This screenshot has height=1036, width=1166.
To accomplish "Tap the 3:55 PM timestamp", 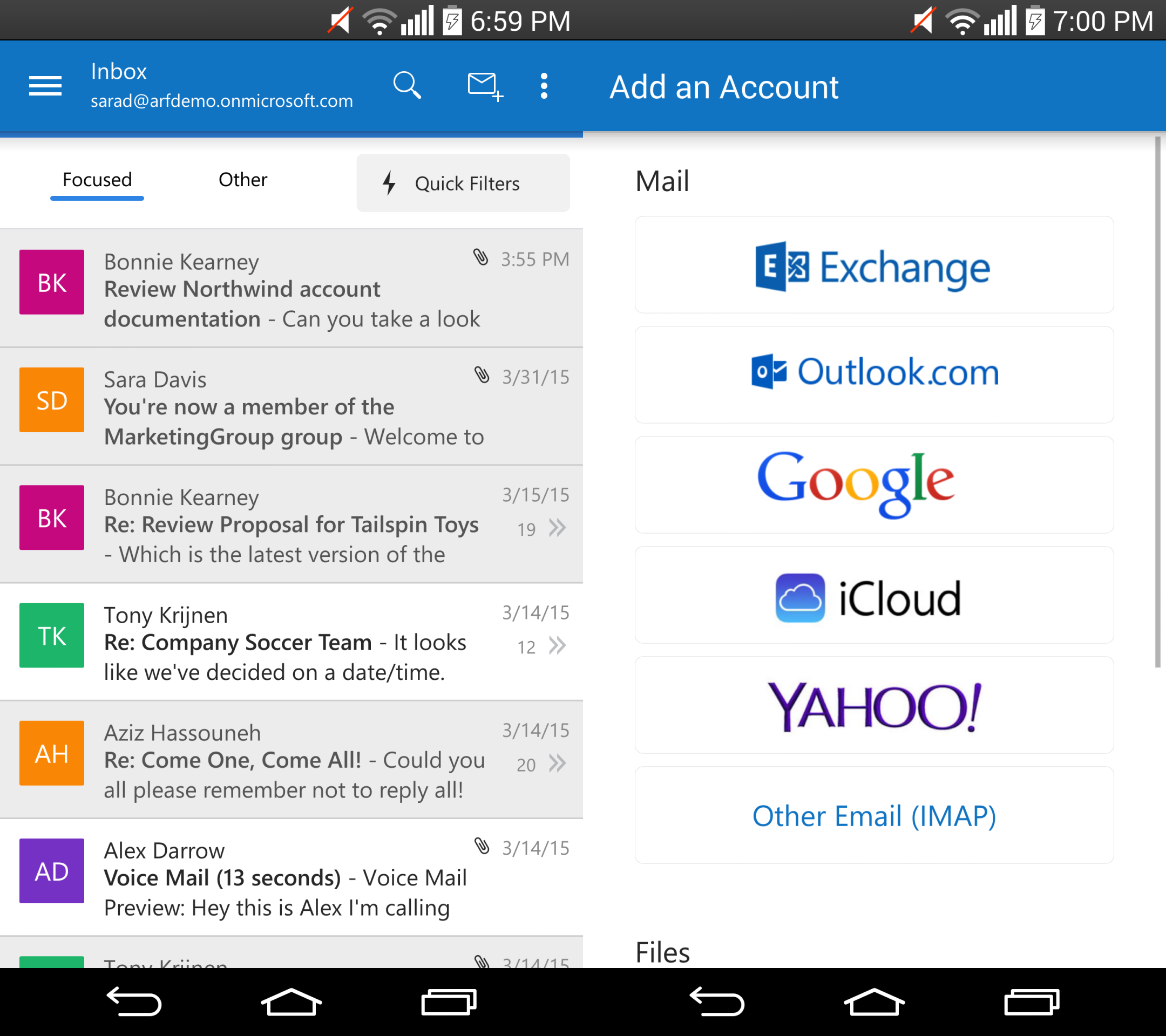I will click(535, 260).
